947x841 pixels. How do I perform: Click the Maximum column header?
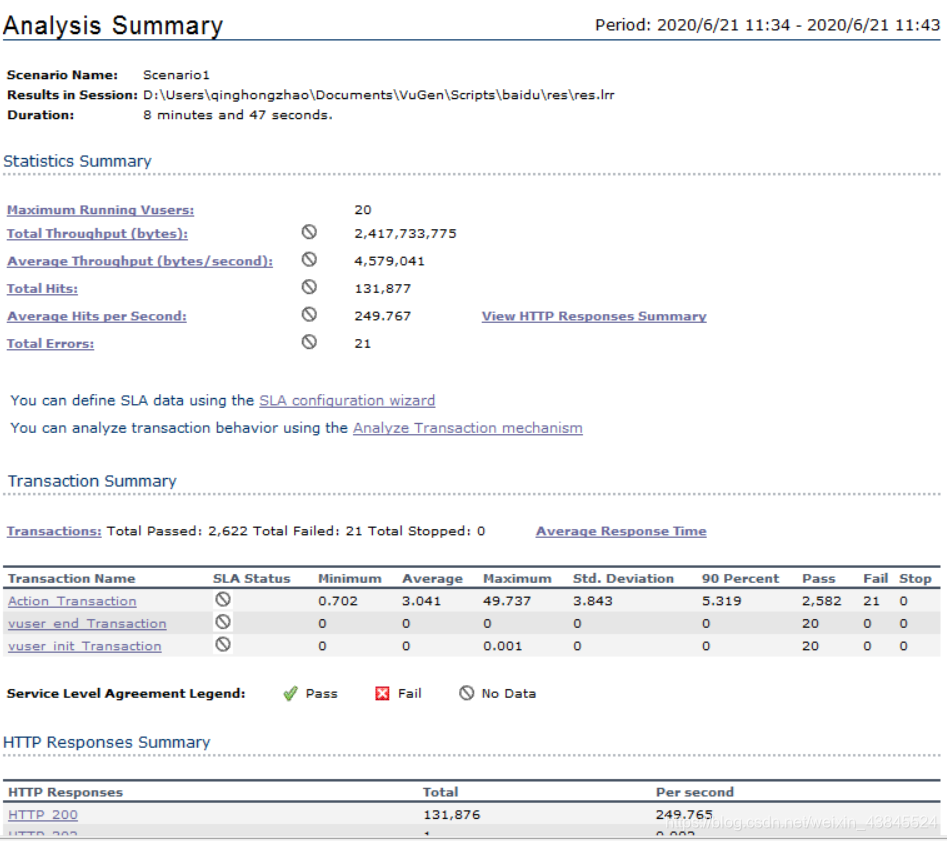(x=517, y=579)
